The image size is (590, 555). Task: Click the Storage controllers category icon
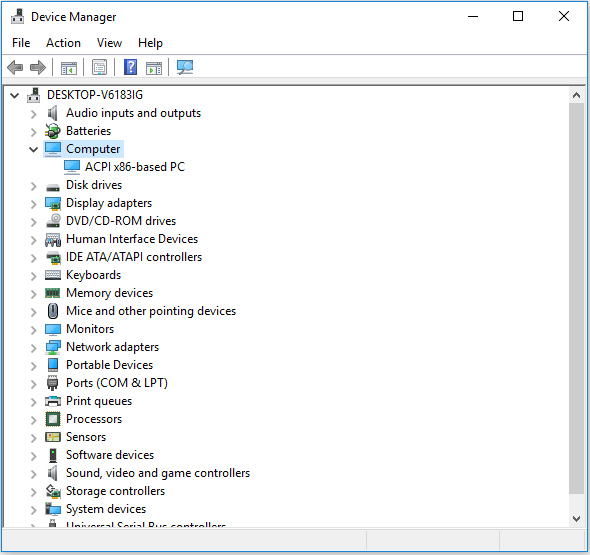pyautogui.click(x=53, y=491)
